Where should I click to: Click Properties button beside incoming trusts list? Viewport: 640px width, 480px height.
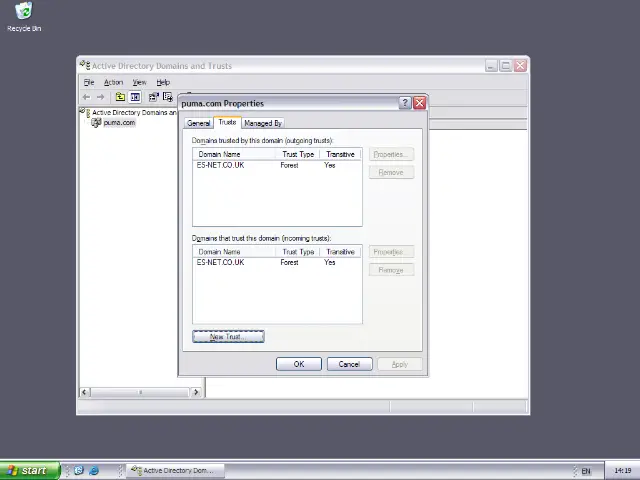[x=391, y=252]
